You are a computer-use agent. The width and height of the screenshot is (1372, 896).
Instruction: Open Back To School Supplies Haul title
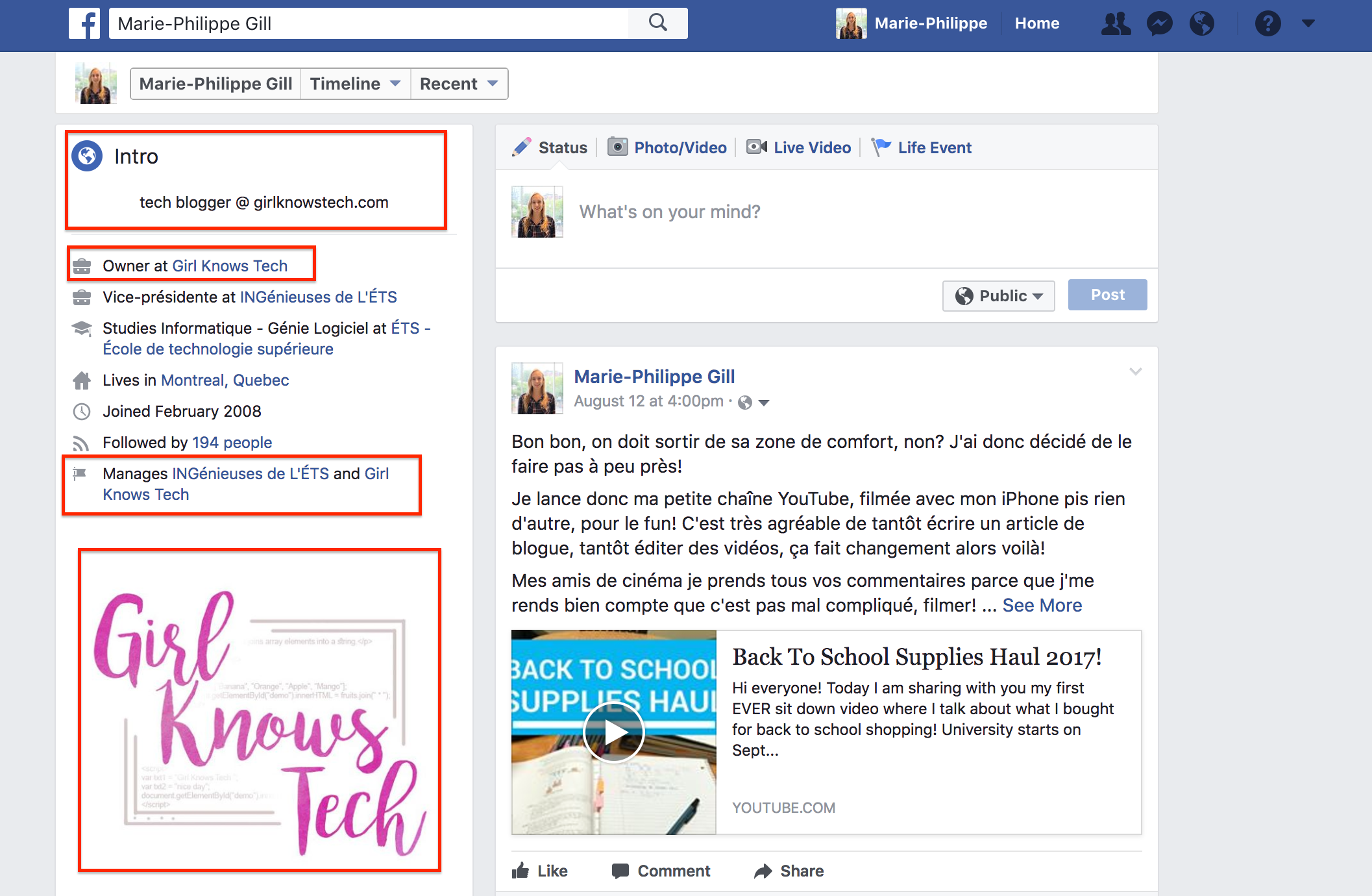pyautogui.click(x=916, y=657)
